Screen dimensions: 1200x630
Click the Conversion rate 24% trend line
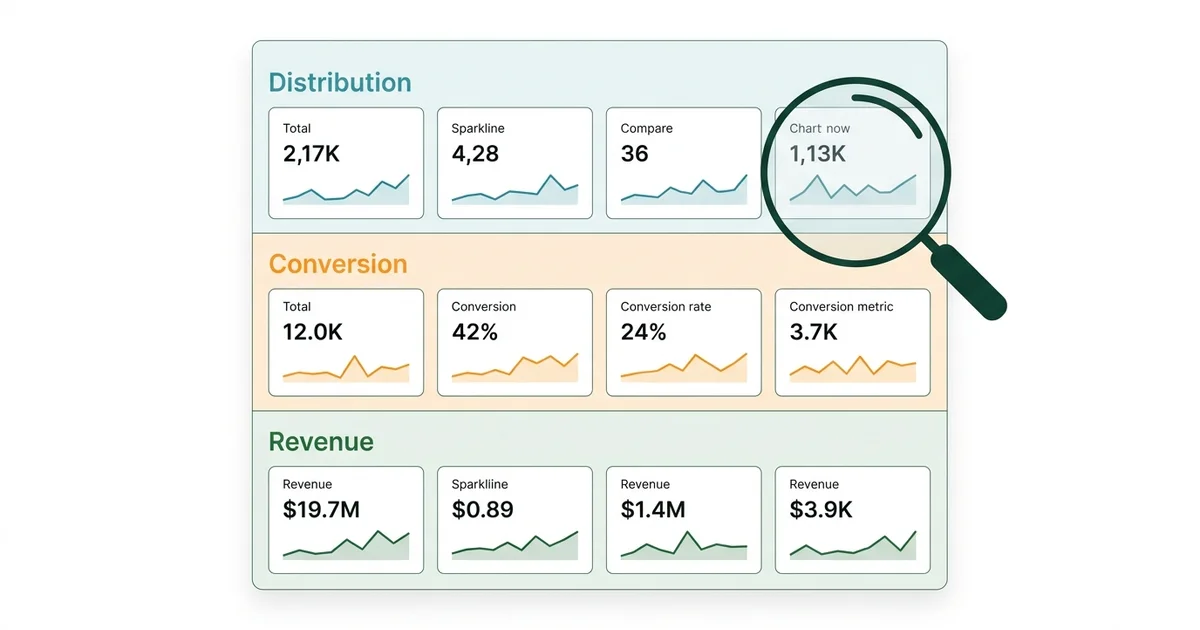pyautogui.click(x=683, y=368)
